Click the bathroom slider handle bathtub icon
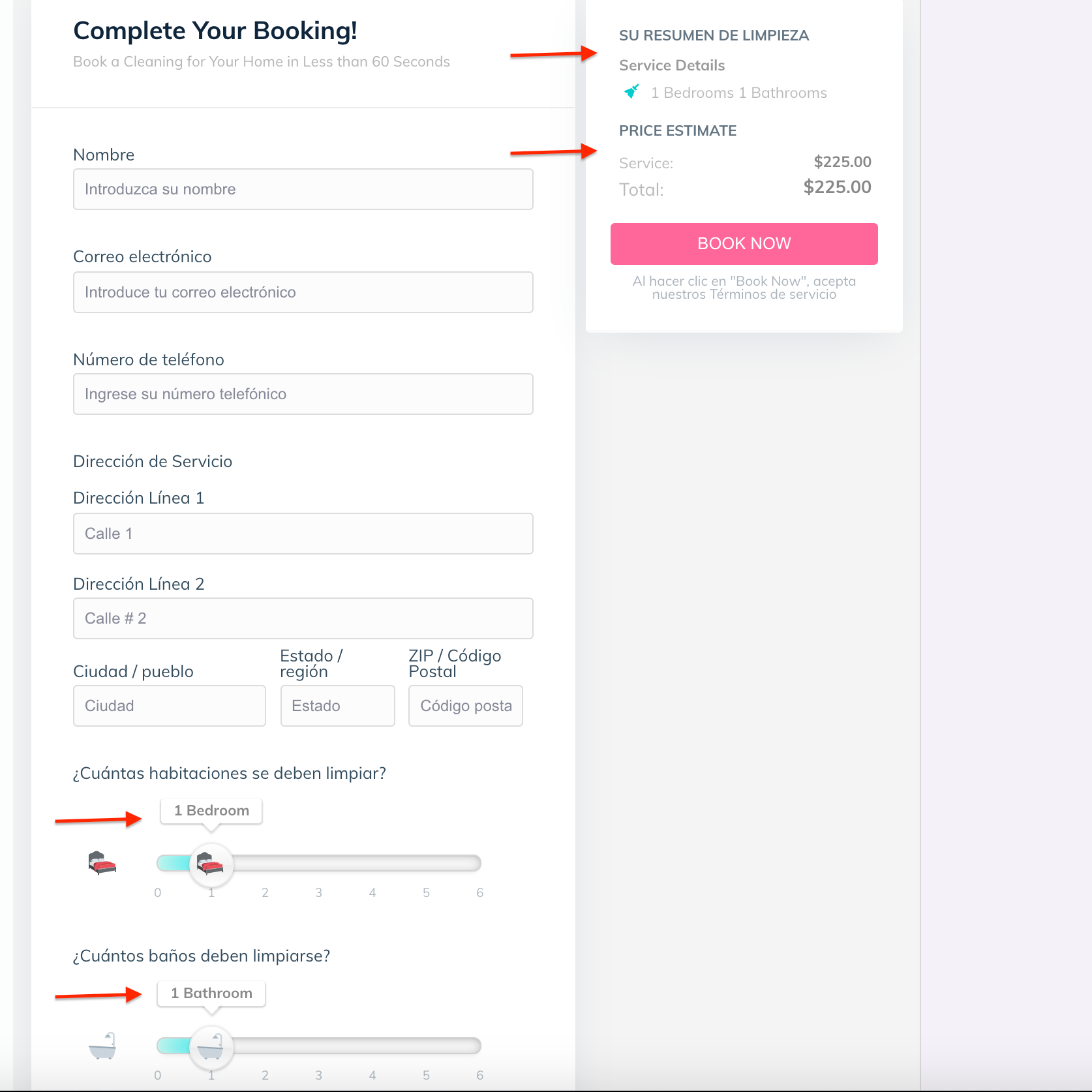 point(211,1046)
